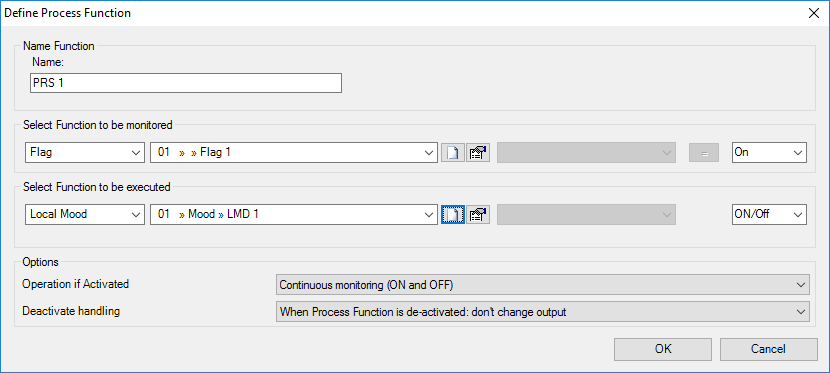Screen dimensions: 830x373
Task: Click the 'Deactivate handling' label
Action: pos(71,311)
